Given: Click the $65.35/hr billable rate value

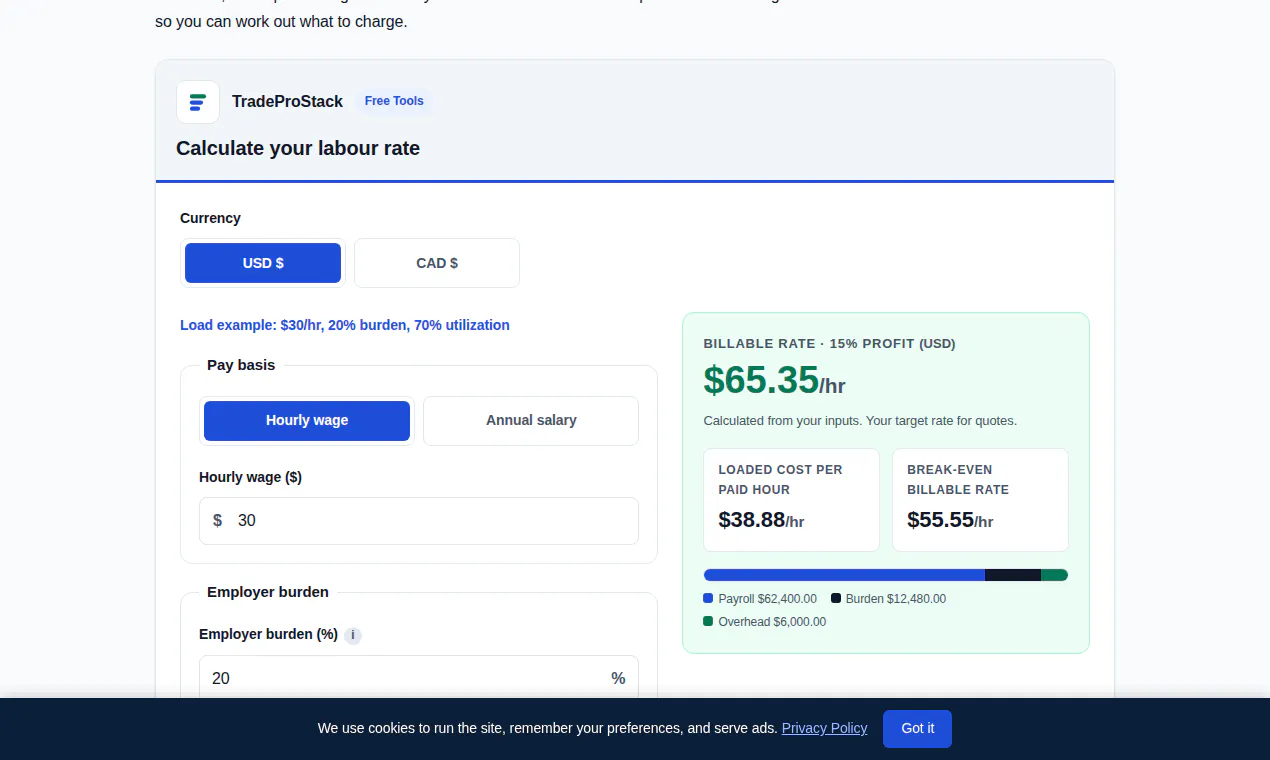Looking at the screenshot, I should [774, 381].
